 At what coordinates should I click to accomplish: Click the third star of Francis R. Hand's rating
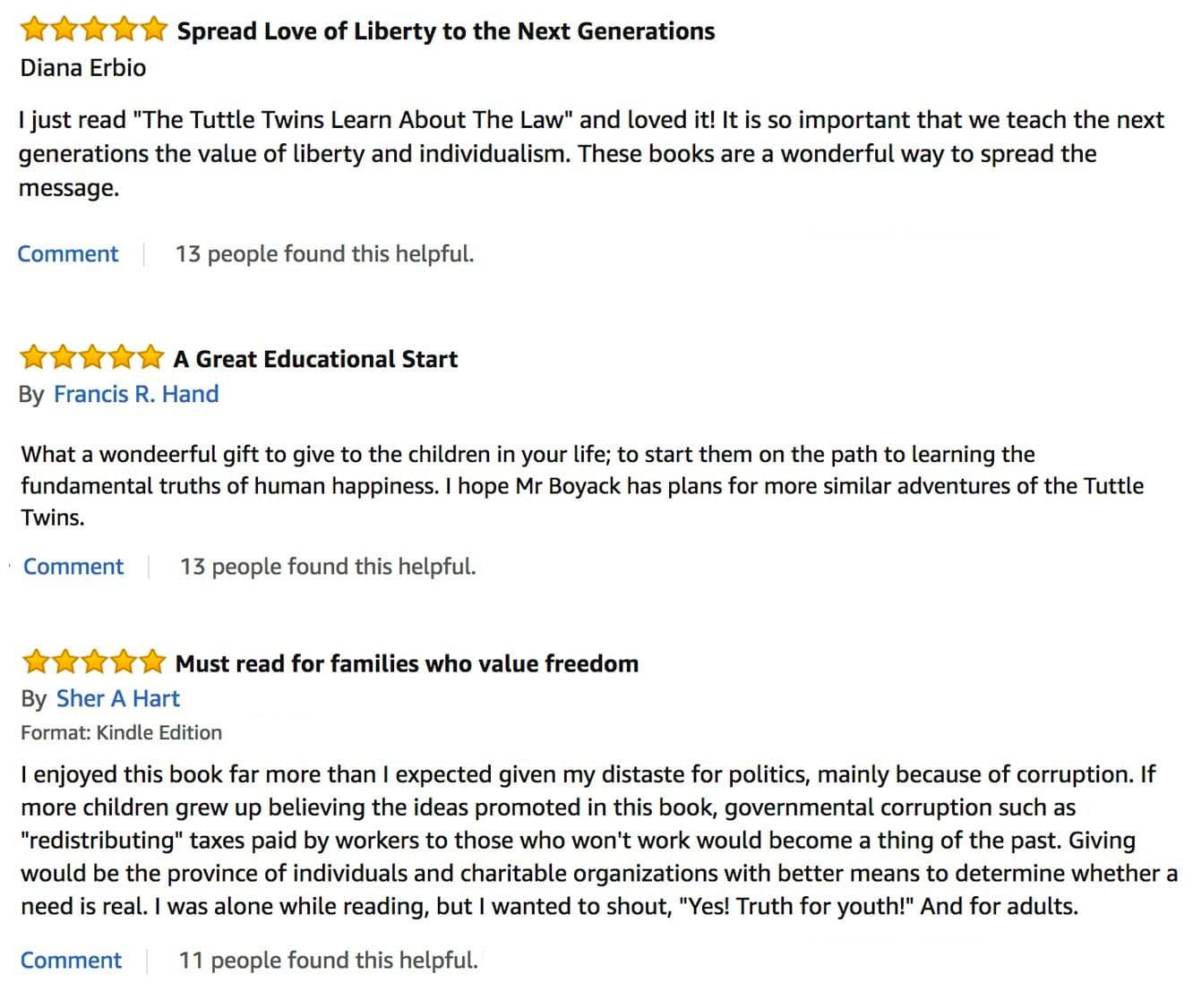[x=92, y=358]
